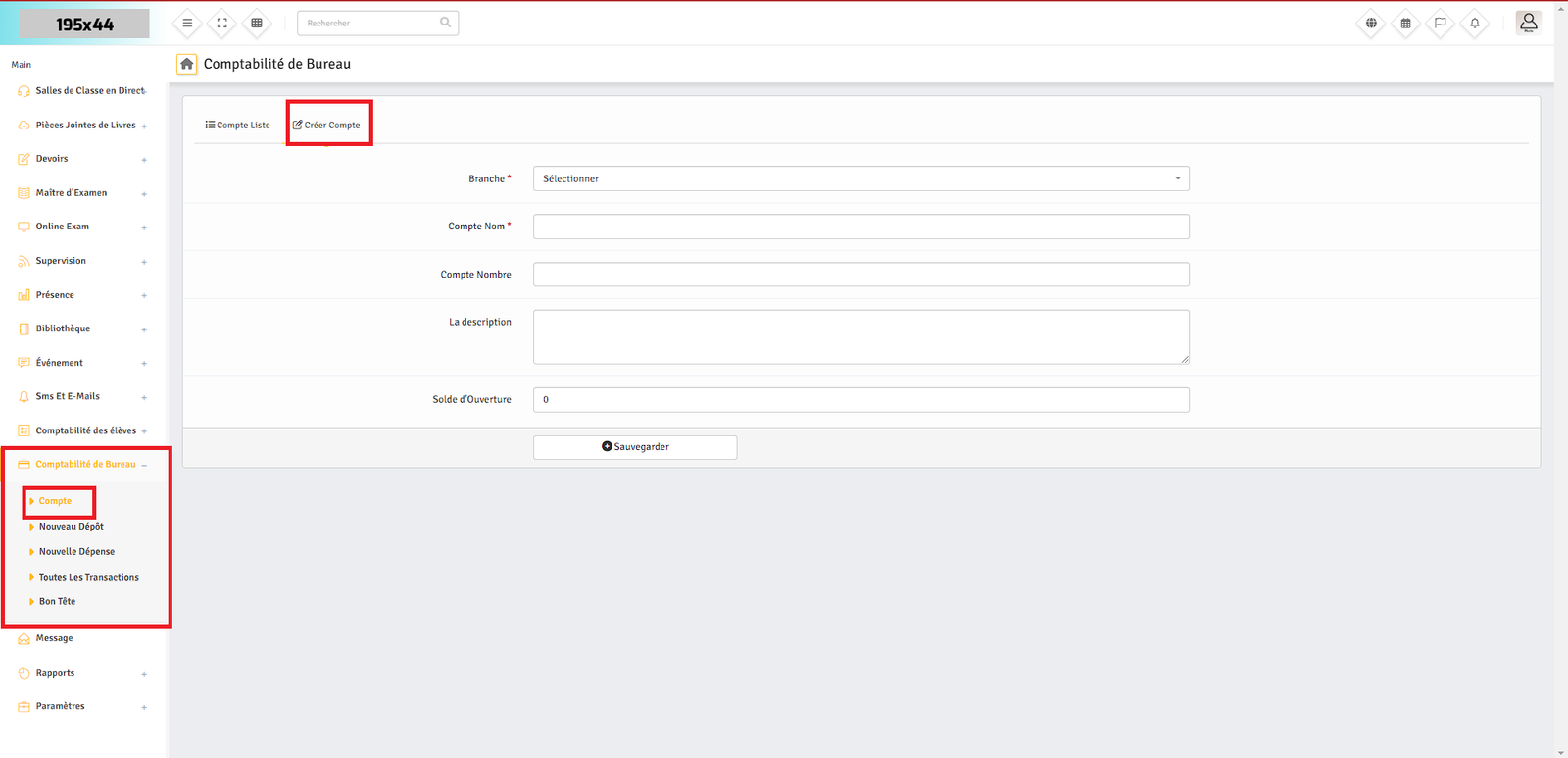Open the grid apps icon in top bar

pos(257,23)
